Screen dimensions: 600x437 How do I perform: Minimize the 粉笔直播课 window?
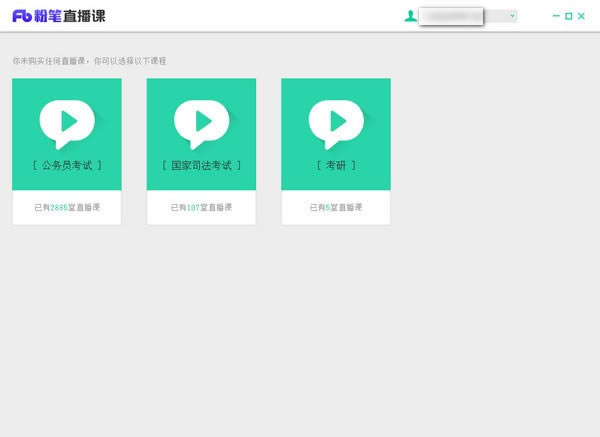(556, 16)
